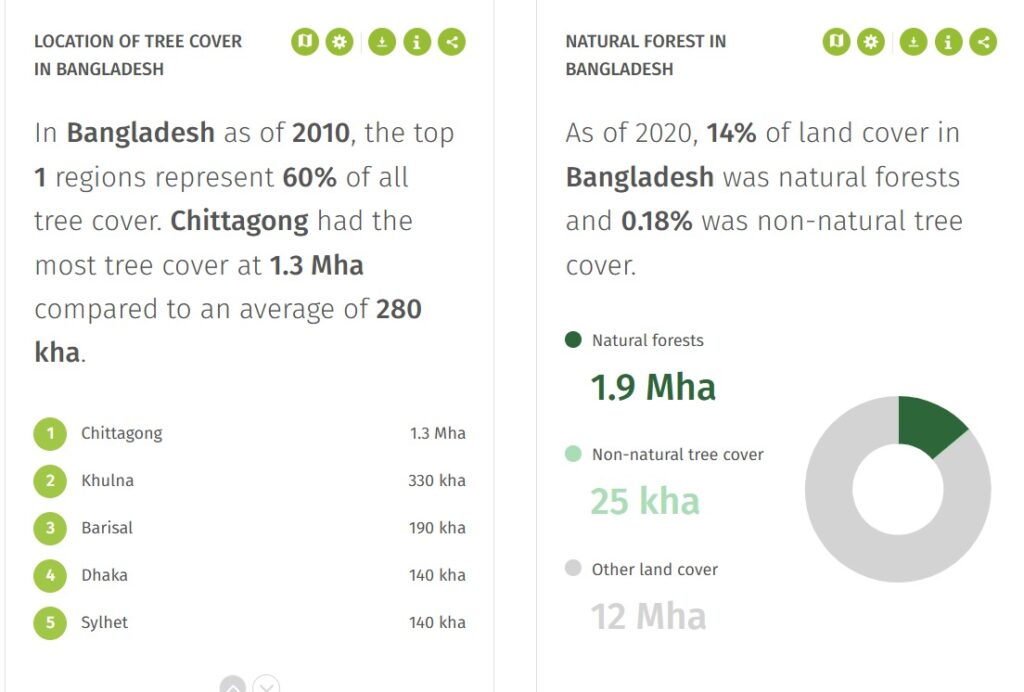Click the Barisal region row
Image resolution: width=1024 pixels, height=692 pixels.
point(249,528)
